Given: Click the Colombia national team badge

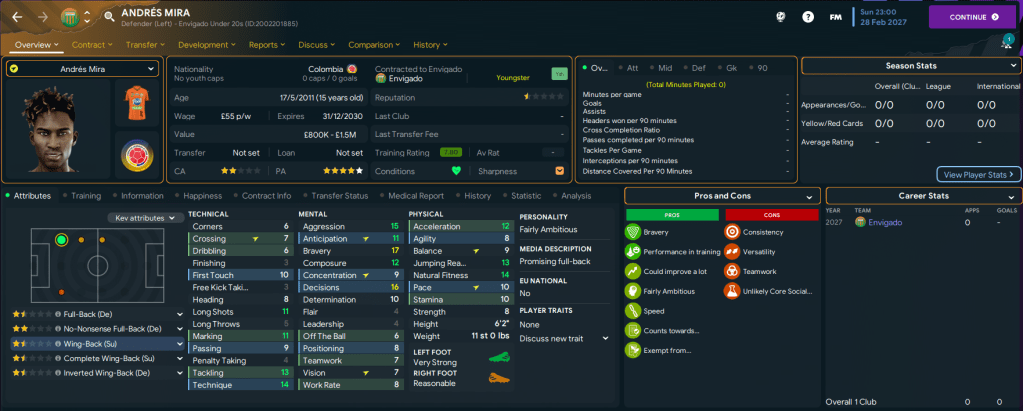Looking at the screenshot, I should [137, 156].
